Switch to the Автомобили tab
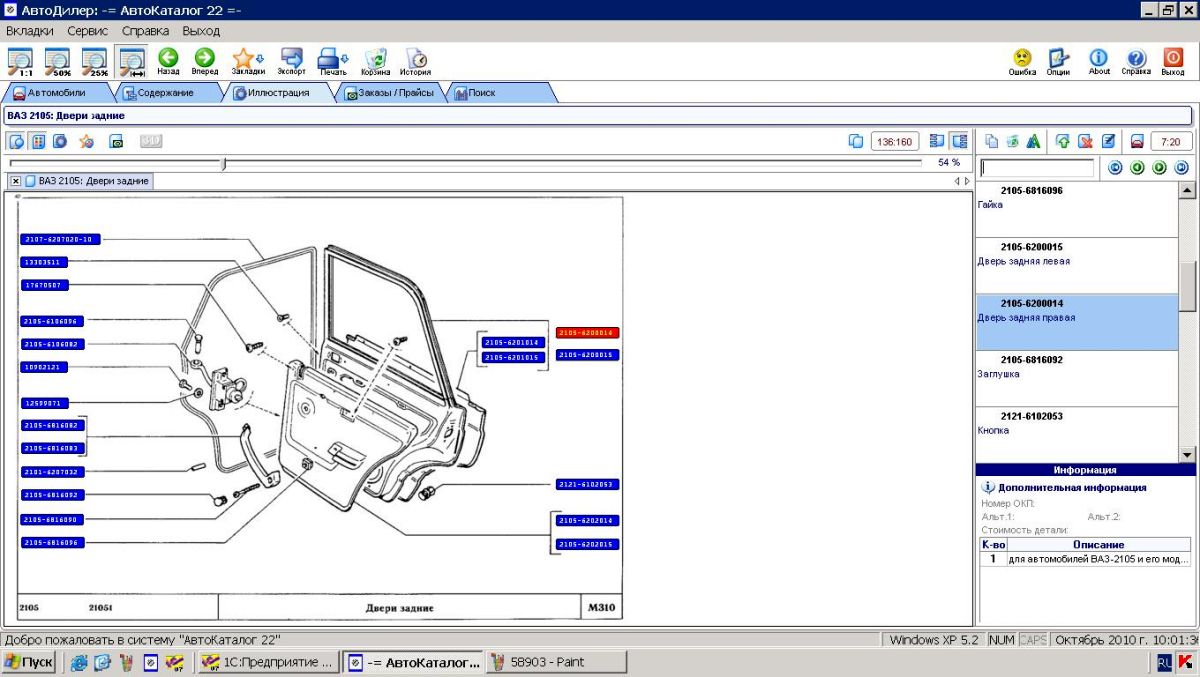 pos(55,92)
